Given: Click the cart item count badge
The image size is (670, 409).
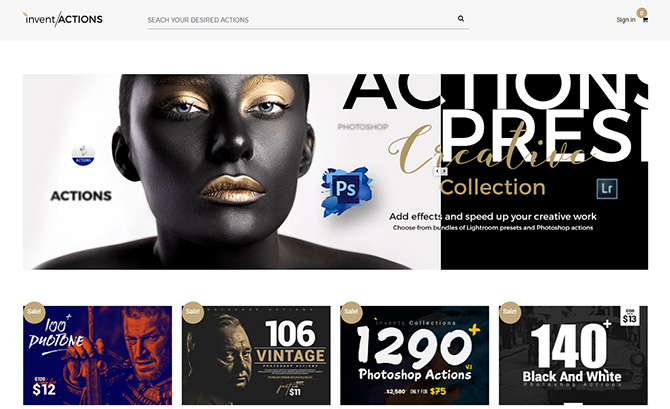Looking at the screenshot, I should tap(641, 13).
